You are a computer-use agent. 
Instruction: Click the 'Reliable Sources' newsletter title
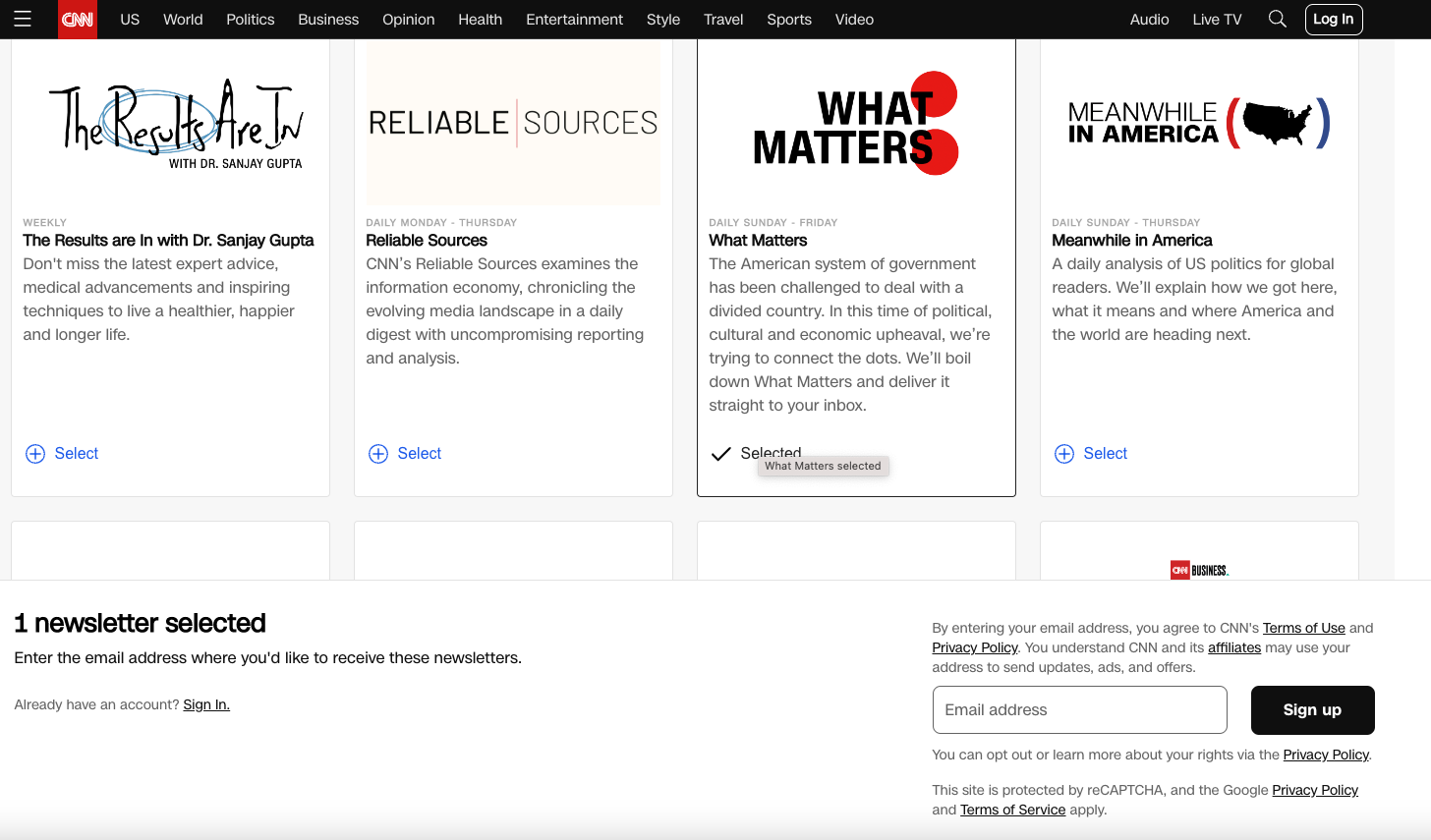tap(427, 240)
